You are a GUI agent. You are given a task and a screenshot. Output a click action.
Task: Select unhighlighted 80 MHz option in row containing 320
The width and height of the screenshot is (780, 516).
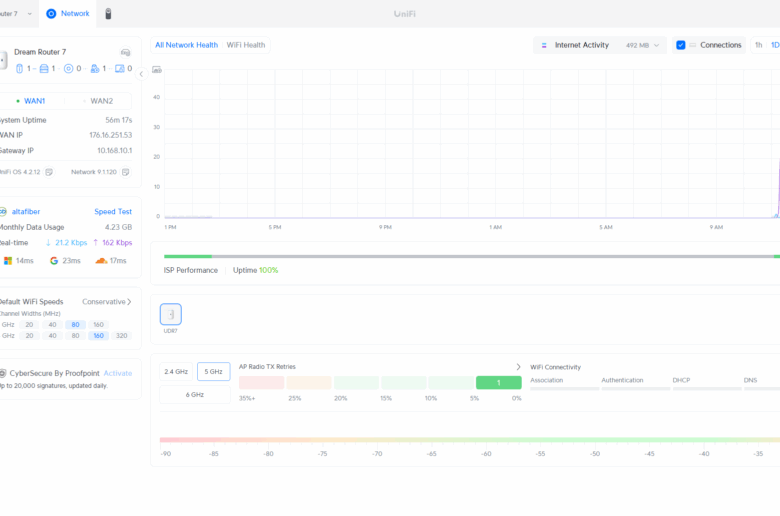(75, 335)
